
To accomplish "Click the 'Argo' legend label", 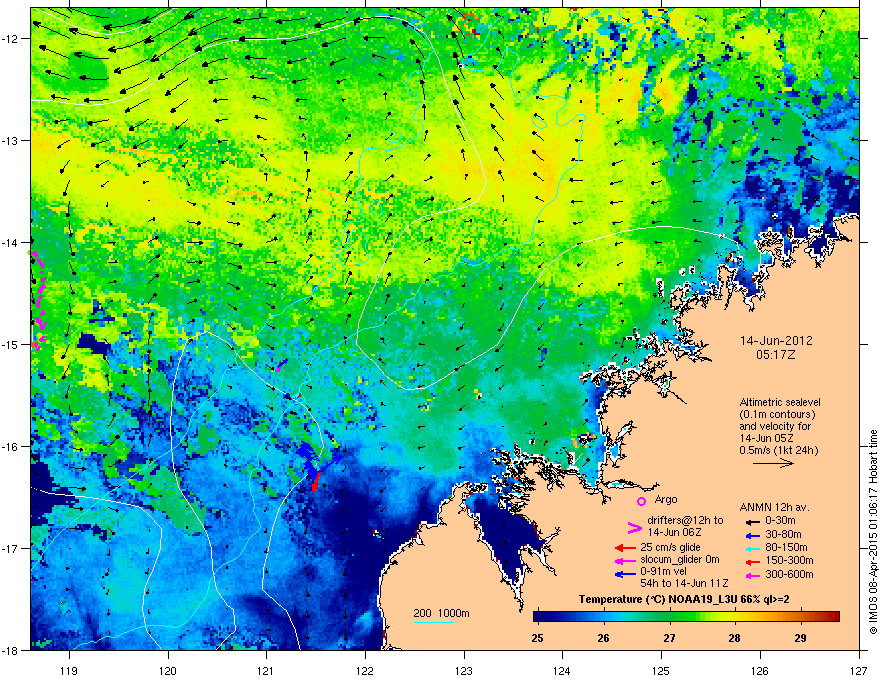I will point(666,499).
